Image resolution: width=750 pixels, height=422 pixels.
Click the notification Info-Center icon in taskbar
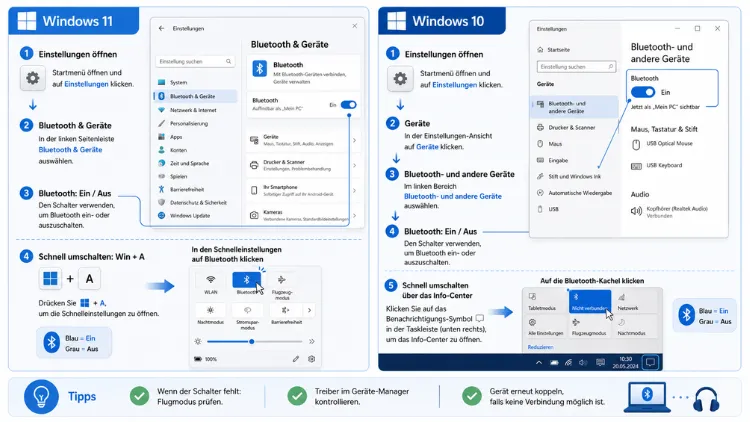(x=650, y=362)
